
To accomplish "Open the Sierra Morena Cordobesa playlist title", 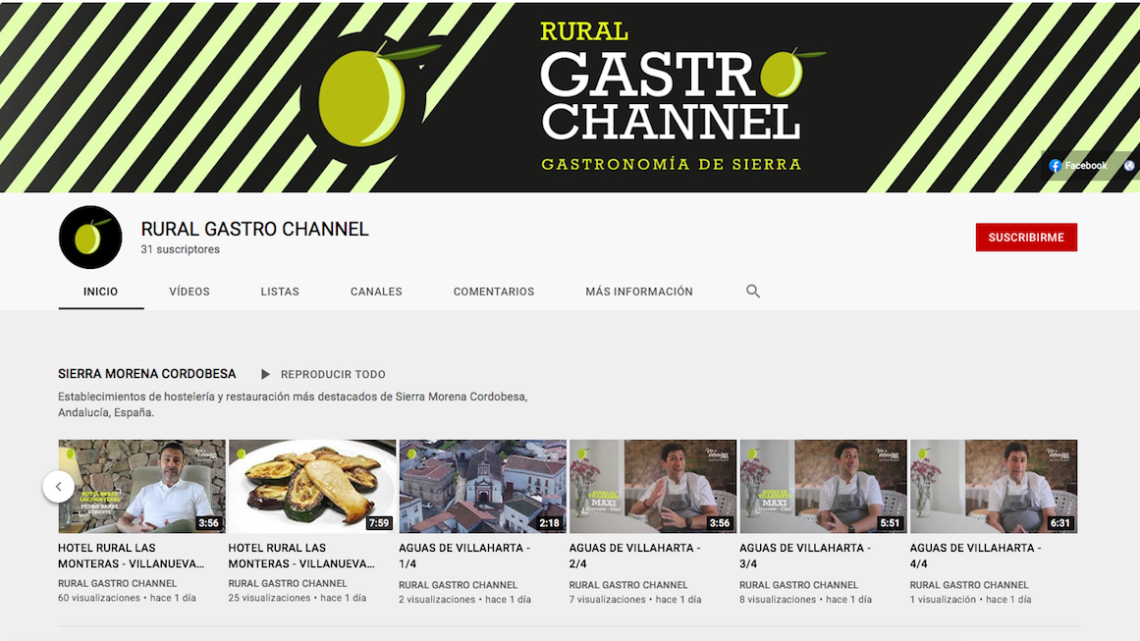I will coord(147,374).
